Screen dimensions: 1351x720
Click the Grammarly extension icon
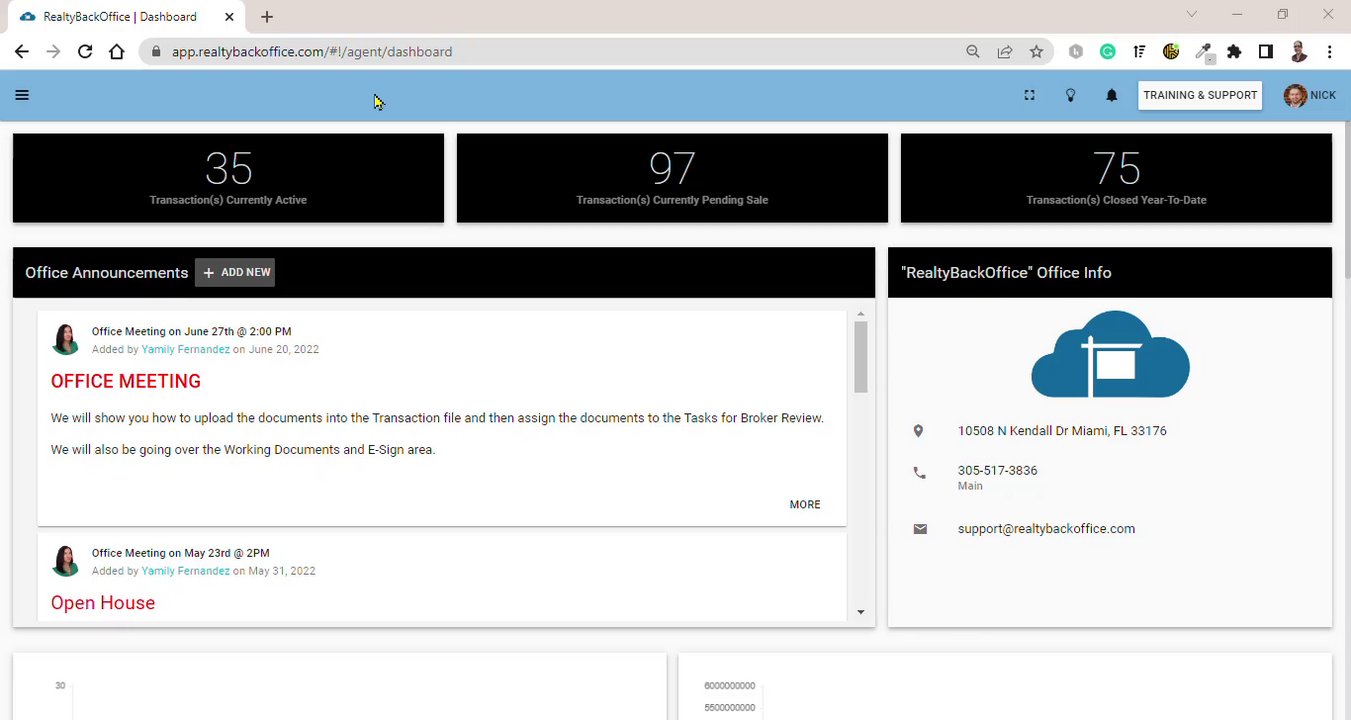pos(1107,51)
